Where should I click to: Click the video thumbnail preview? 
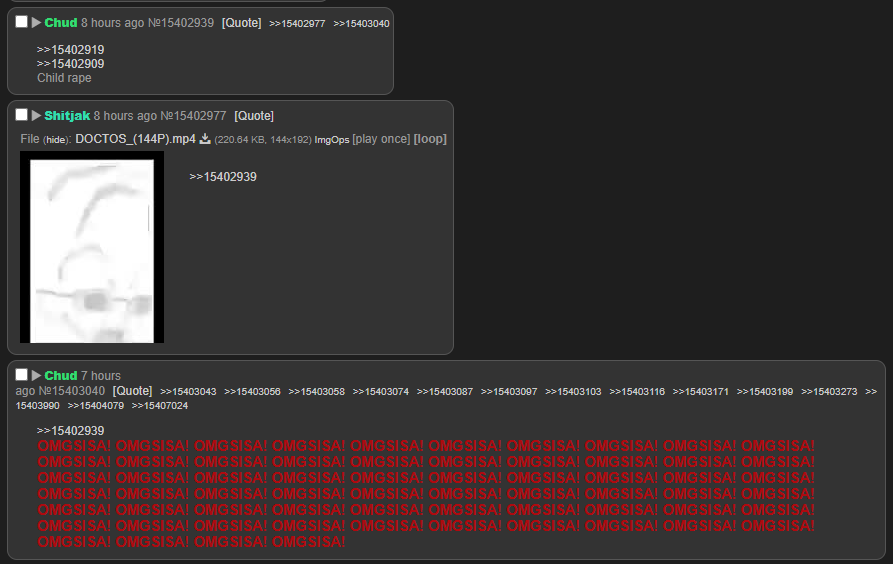(x=92, y=247)
